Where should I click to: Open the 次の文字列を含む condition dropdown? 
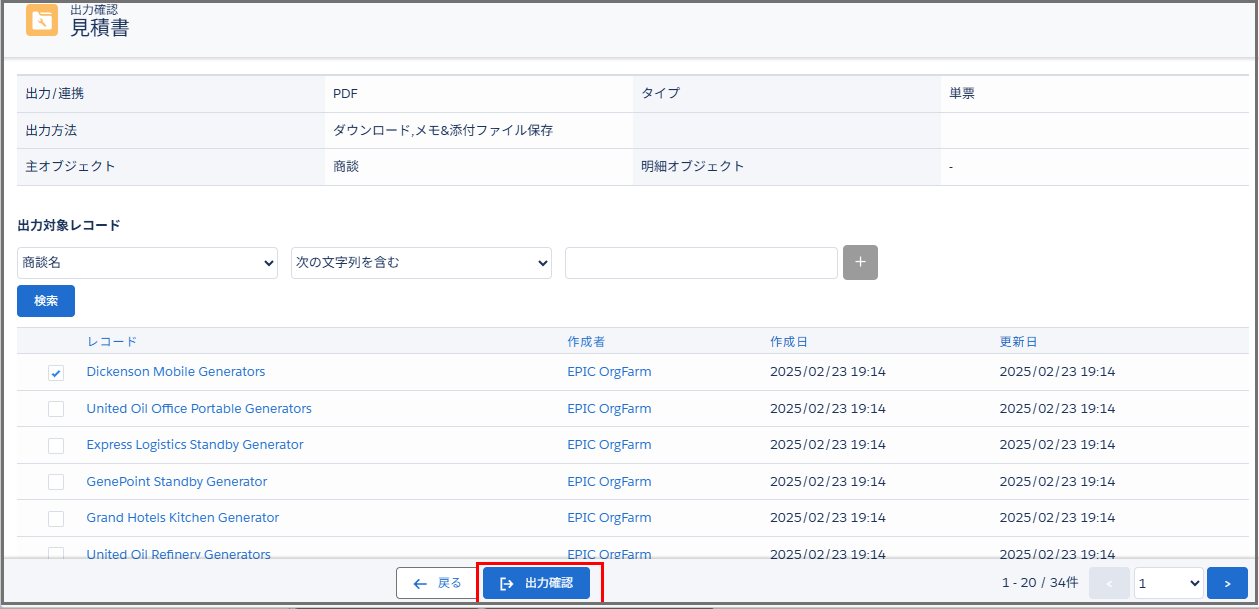421,262
